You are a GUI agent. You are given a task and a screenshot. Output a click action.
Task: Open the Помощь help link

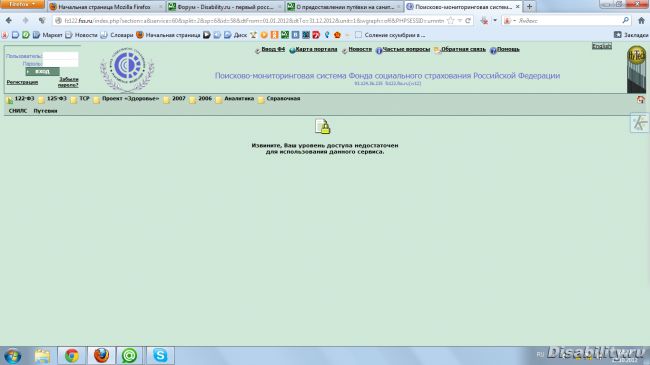(x=508, y=49)
